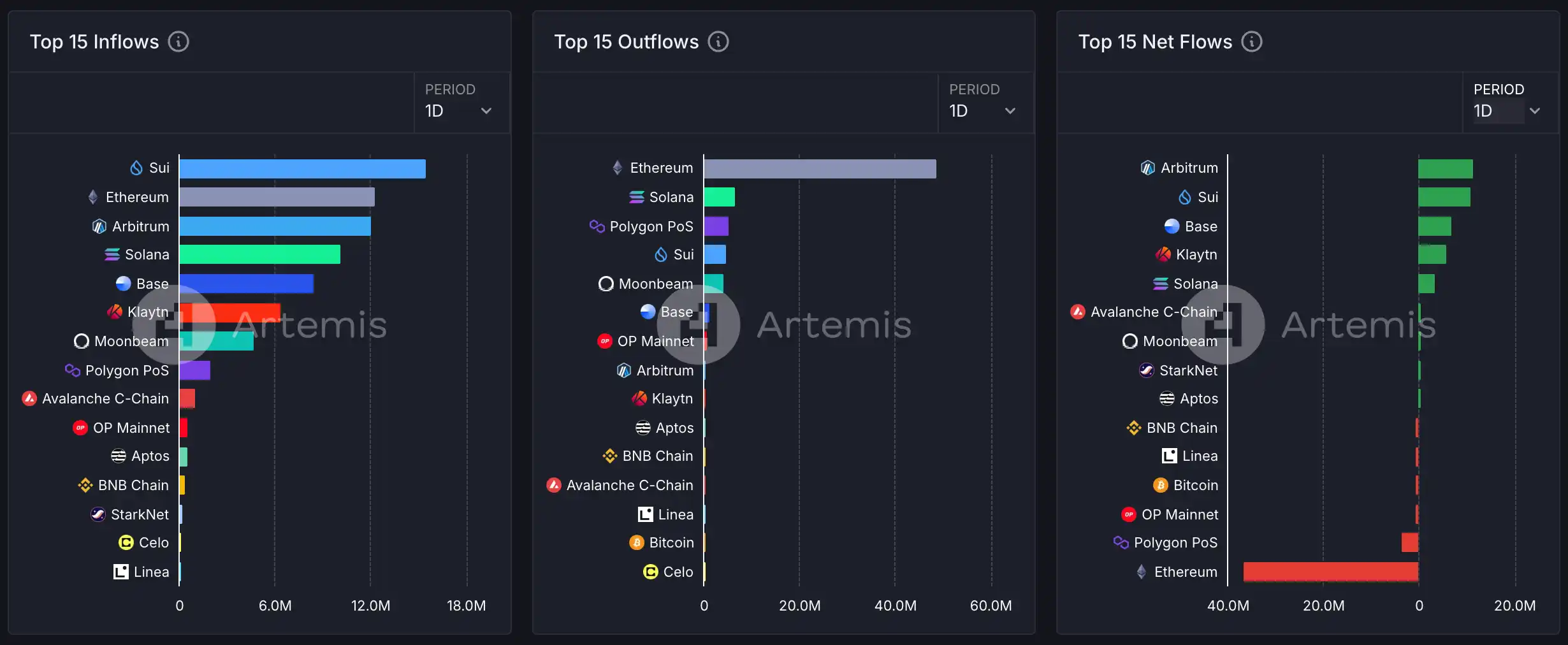Viewport: 1568px width, 645px height.
Task: Click the Ethereum logo in the Outflows chart
Action: (x=617, y=168)
